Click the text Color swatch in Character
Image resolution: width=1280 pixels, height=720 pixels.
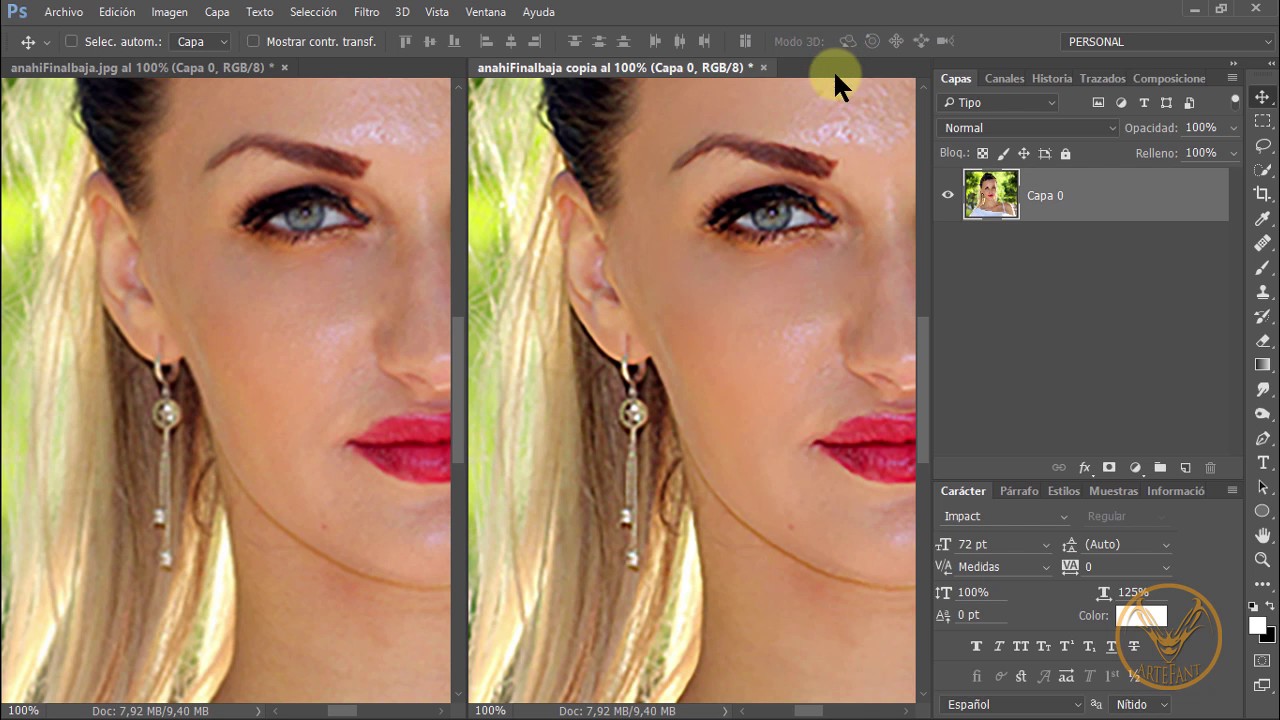pos(1141,616)
